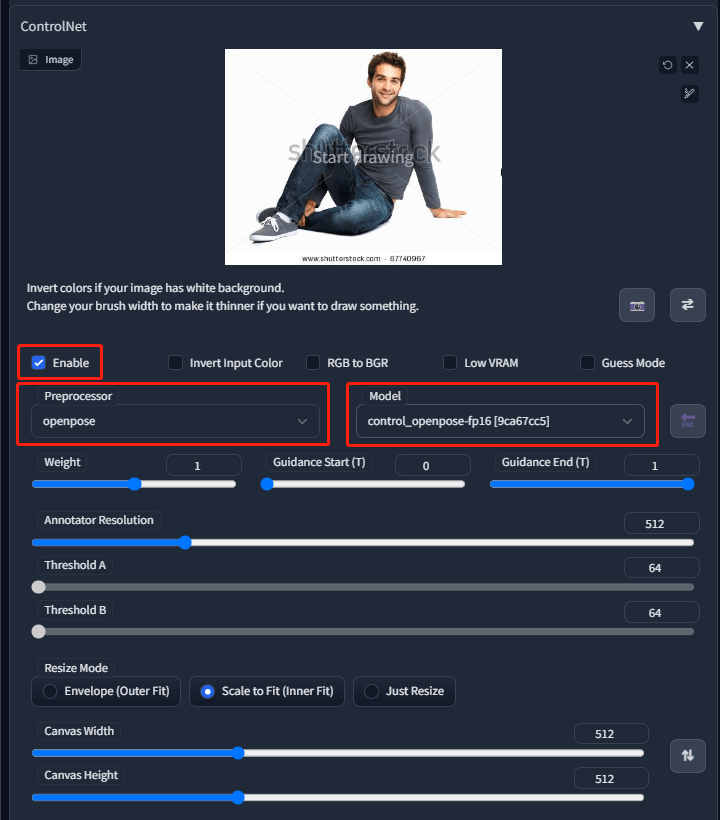Click the Threshold A value field
The width and height of the screenshot is (720, 820).
pyautogui.click(x=661, y=568)
